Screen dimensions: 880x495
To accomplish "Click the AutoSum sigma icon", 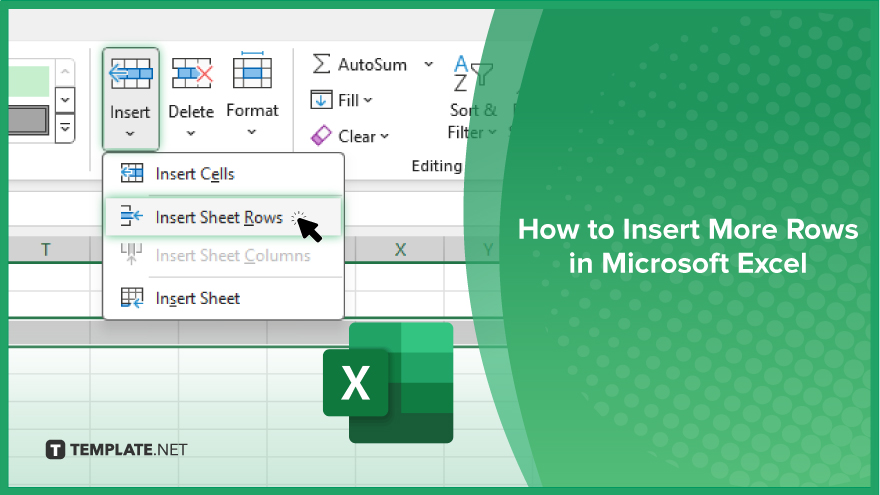I will pos(321,63).
